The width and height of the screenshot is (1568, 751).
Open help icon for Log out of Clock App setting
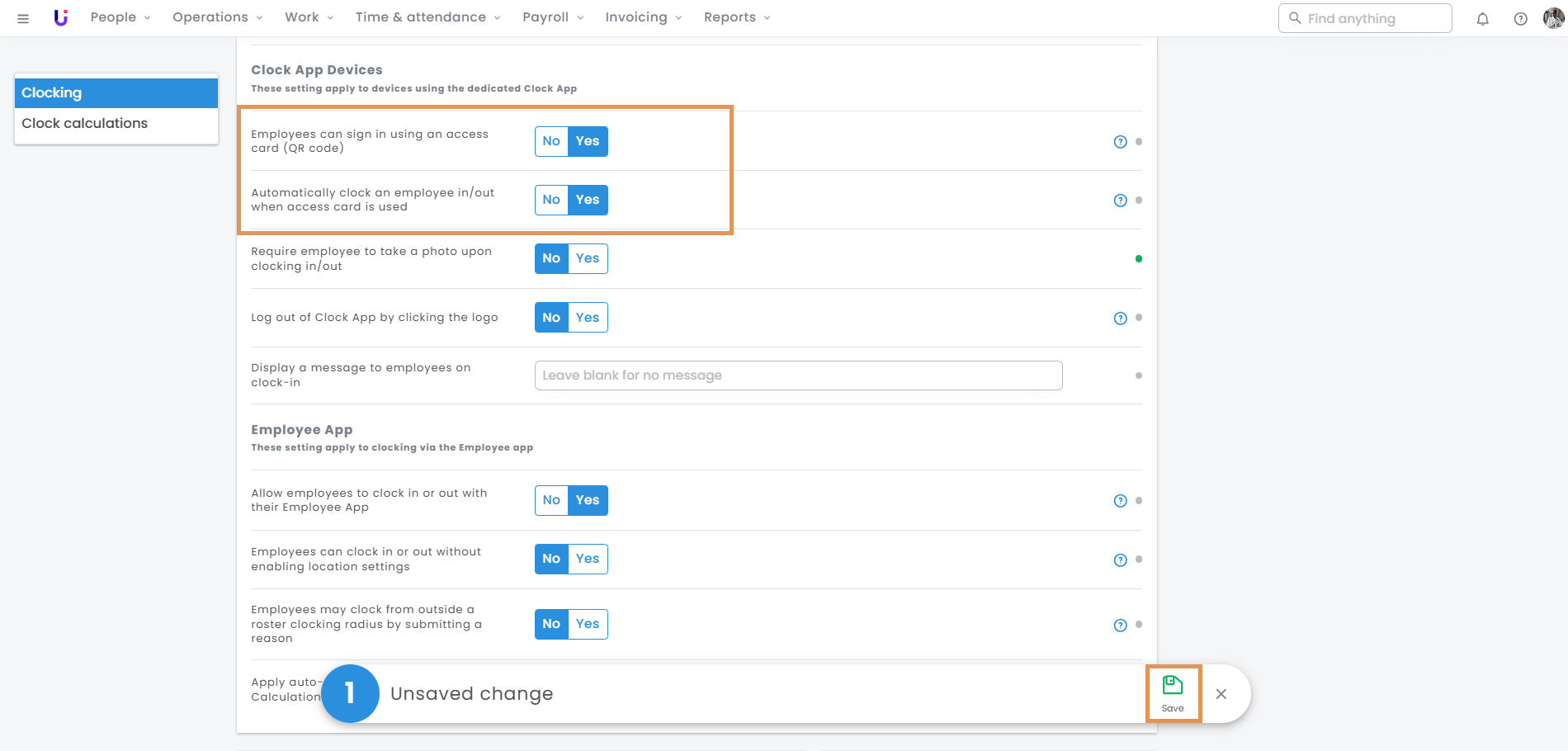click(x=1120, y=319)
